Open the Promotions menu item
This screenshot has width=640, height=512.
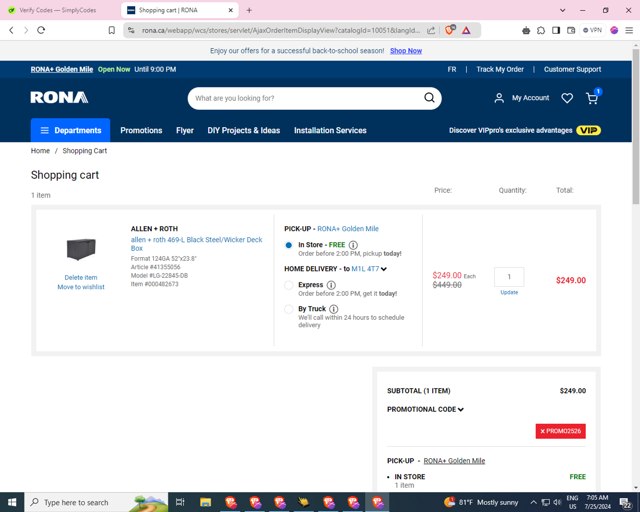click(141, 130)
